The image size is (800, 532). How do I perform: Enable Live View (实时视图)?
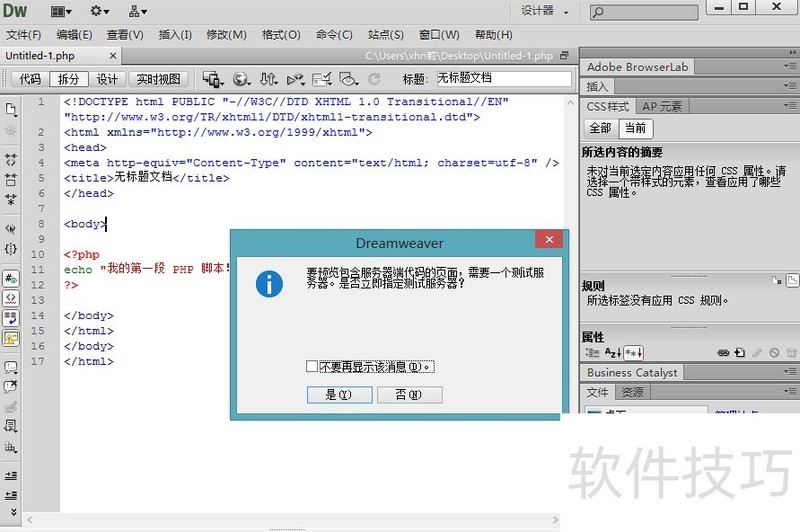click(x=158, y=79)
